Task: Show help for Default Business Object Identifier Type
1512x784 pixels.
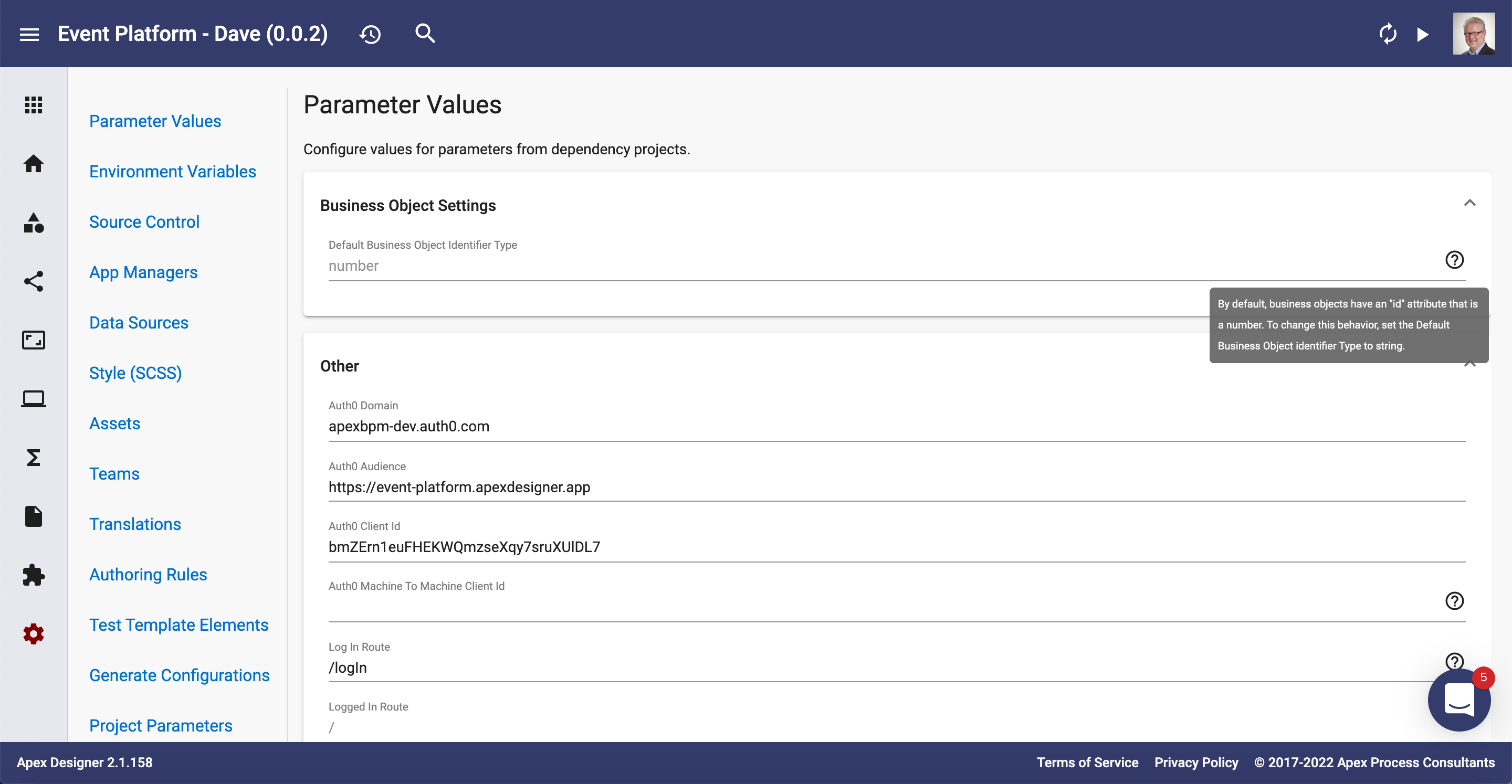Action: click(1454, 259)
